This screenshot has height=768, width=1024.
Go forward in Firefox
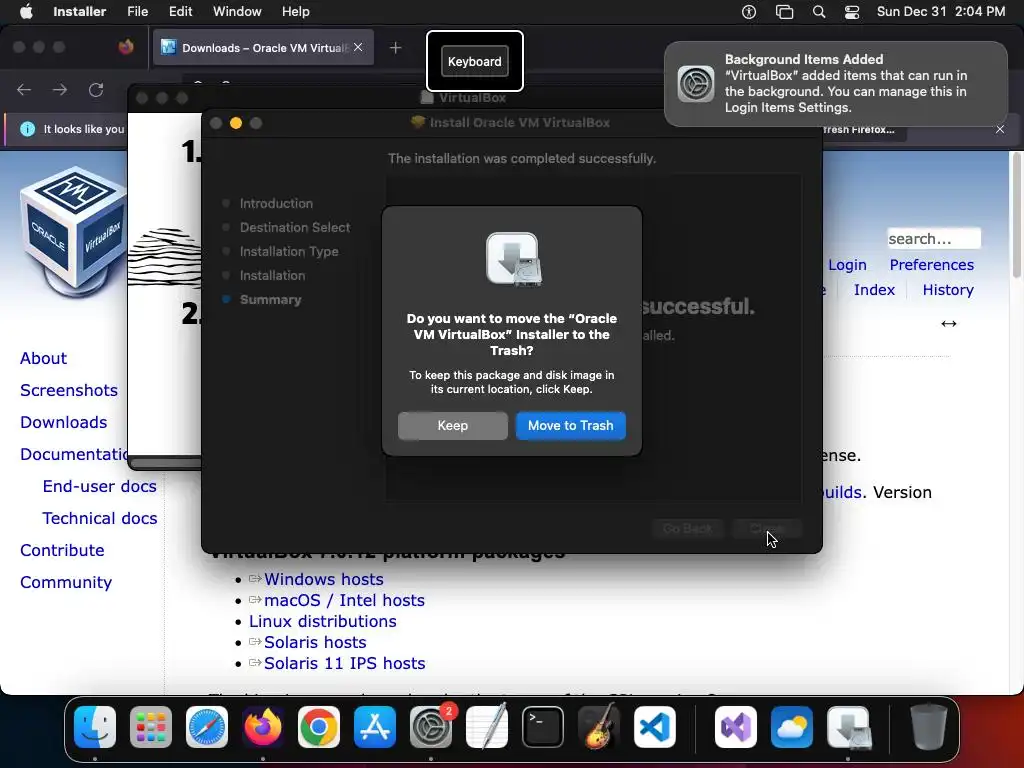tap(60, 89)
